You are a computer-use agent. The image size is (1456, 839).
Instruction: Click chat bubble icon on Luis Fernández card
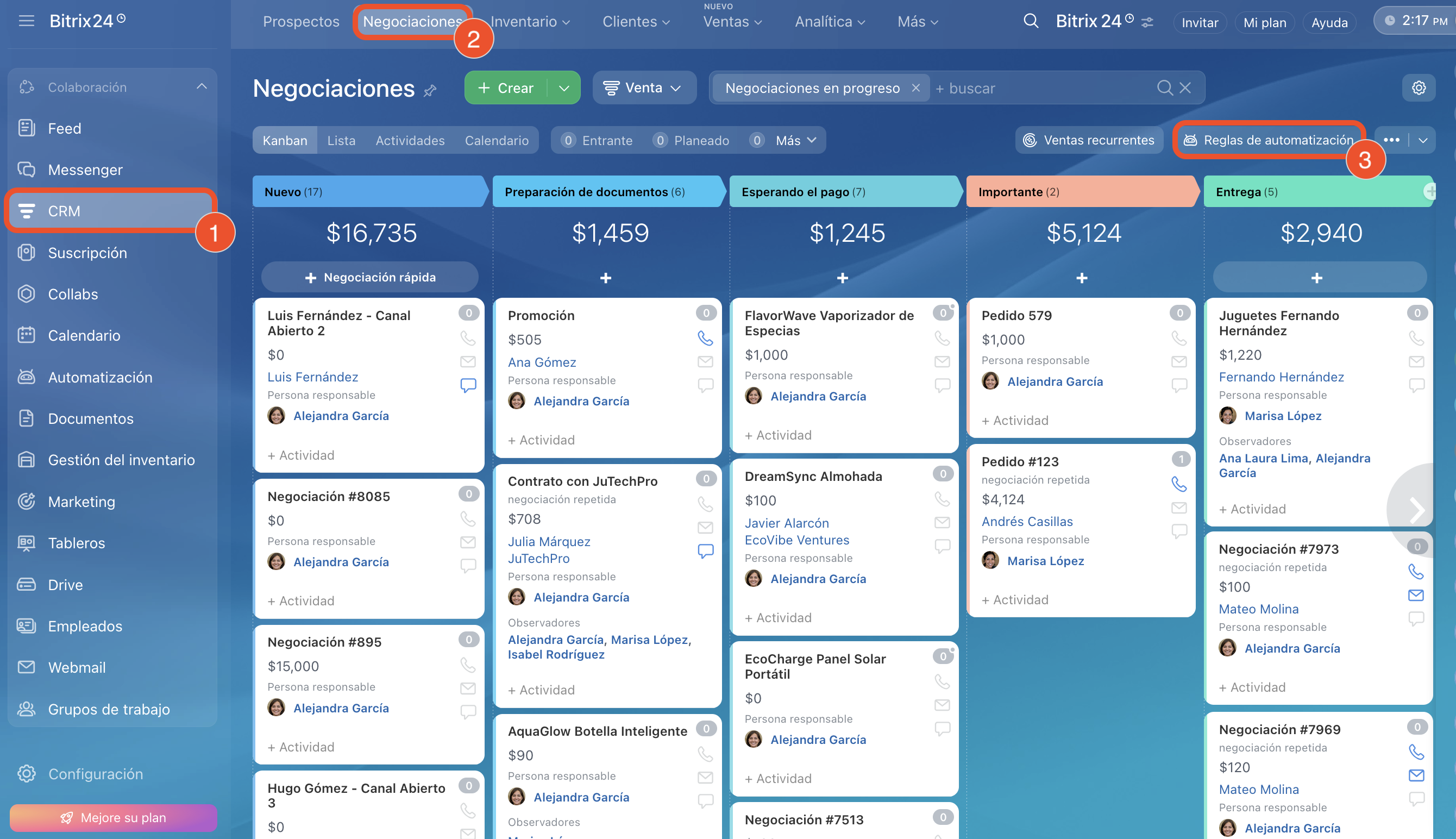click(x=468, y=384)
